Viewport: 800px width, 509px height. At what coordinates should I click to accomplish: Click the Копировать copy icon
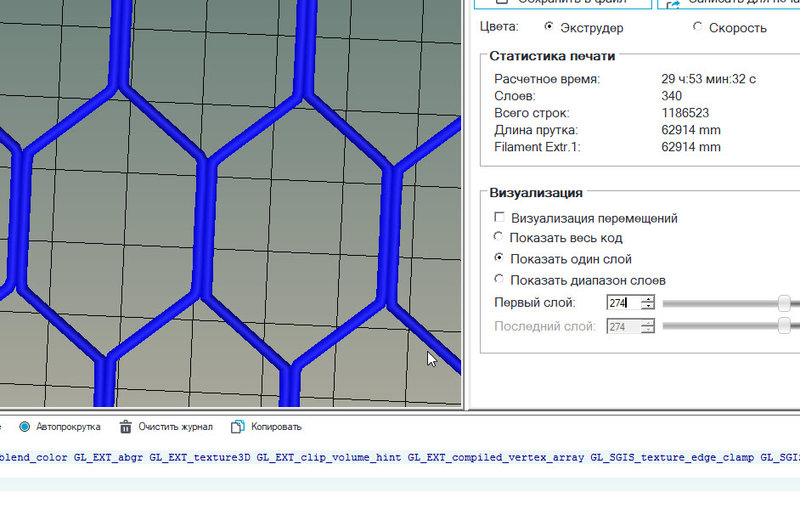[x=237, y=427]
